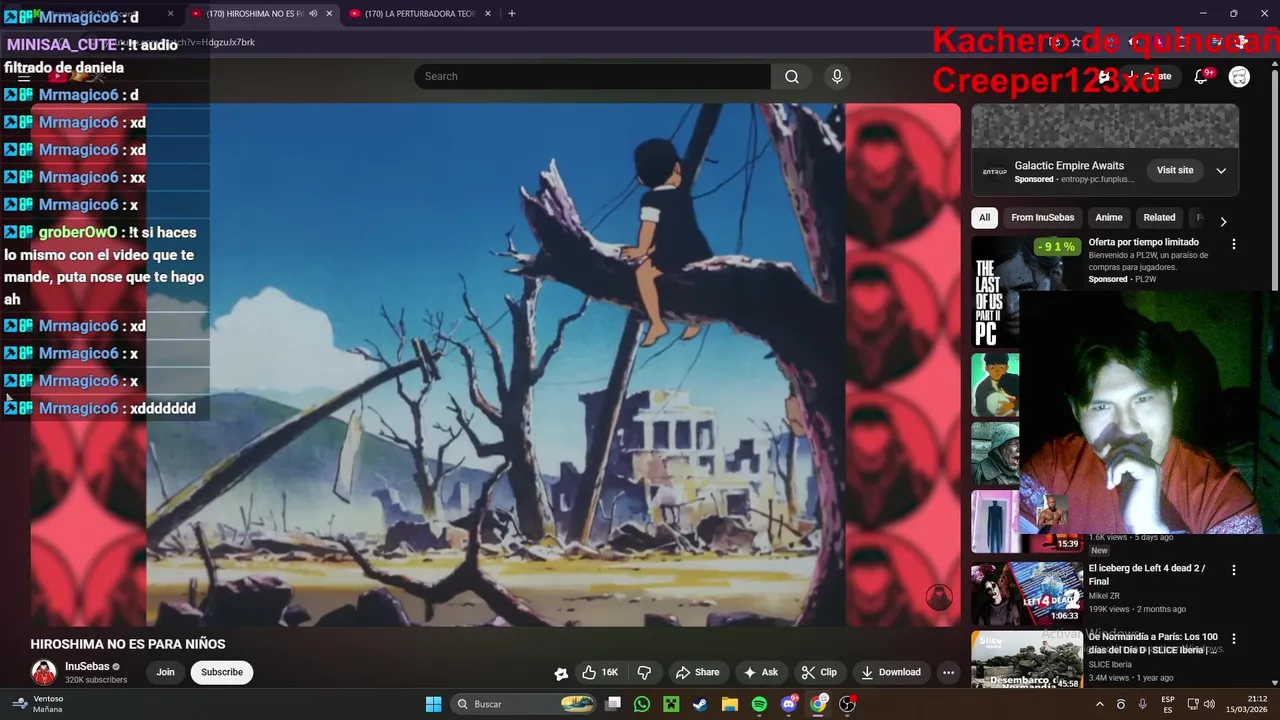1280x720 pixels.
Task: Dislike the video with thumbs down
Action: [x=644, y=672]
